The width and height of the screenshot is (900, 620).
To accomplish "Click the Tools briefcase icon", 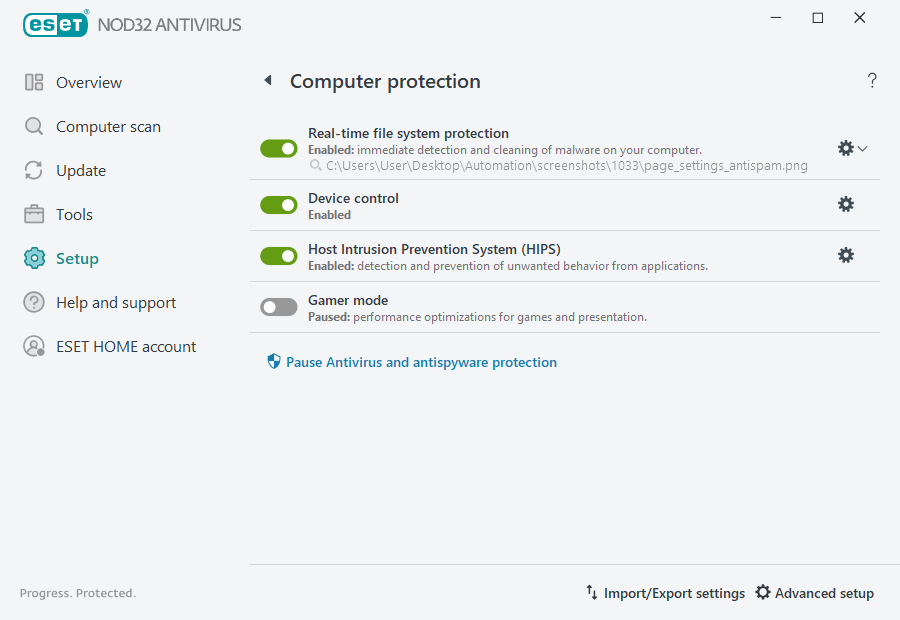I will point(34,215).
